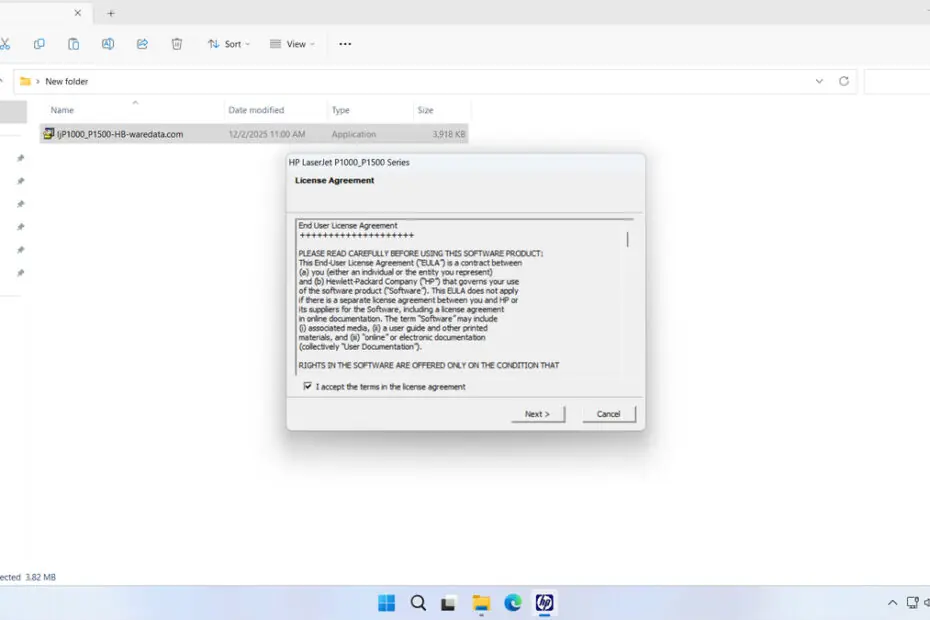
Task: Open the Sort dropdown menu
Action: coord(228,44)
